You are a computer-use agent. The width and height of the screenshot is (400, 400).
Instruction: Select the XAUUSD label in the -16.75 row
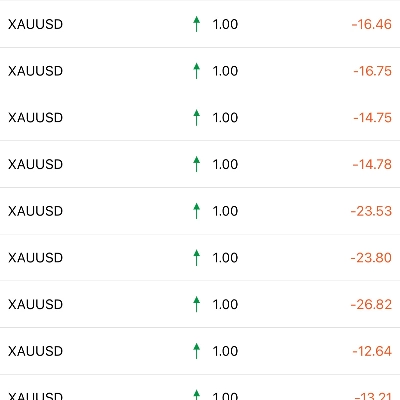35,71
